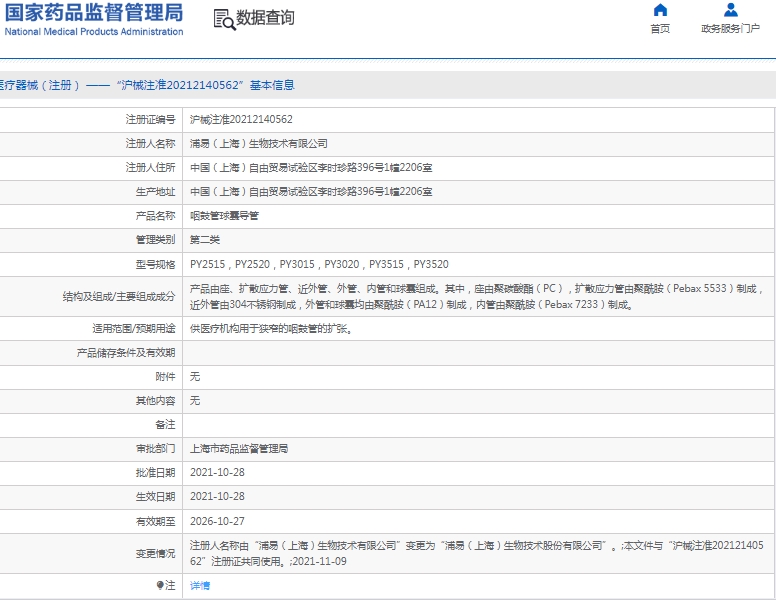Viewport: 776px width, 604px height.
Task: Click the 适用范围 value about 咽鼓管的扩张
Action: (x=271, y=328)
